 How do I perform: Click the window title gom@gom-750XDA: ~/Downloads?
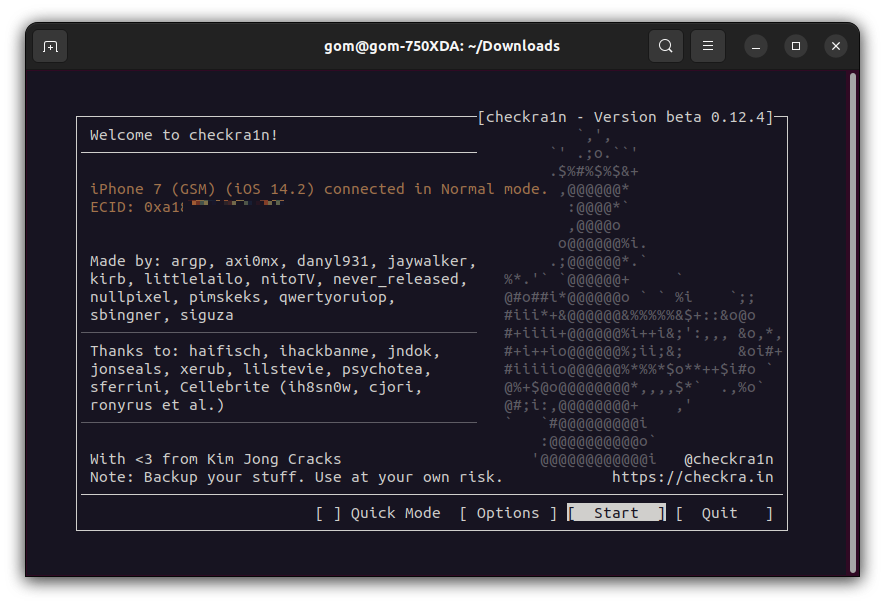(x=442, y=46)
